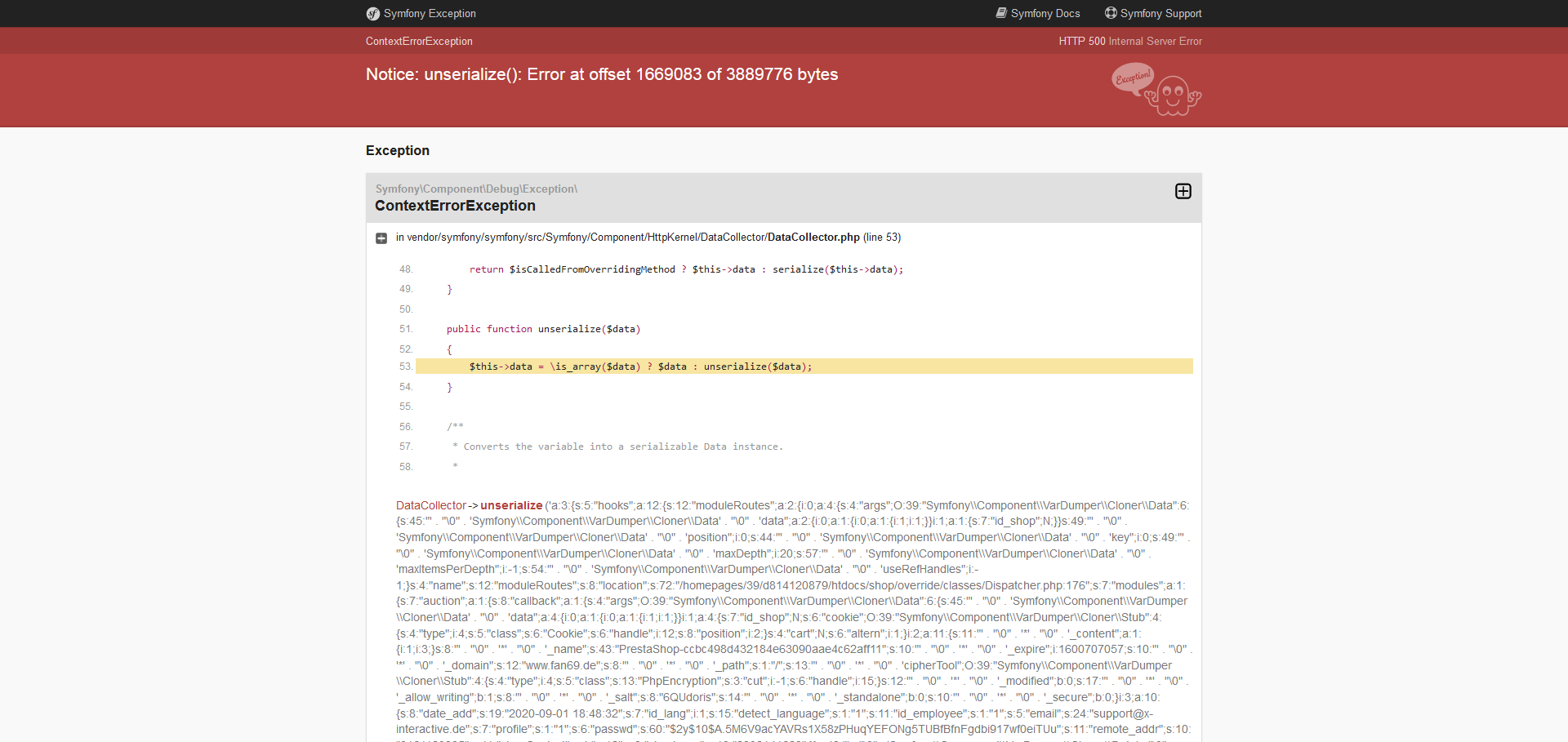Click the Exception section heading

398,150
